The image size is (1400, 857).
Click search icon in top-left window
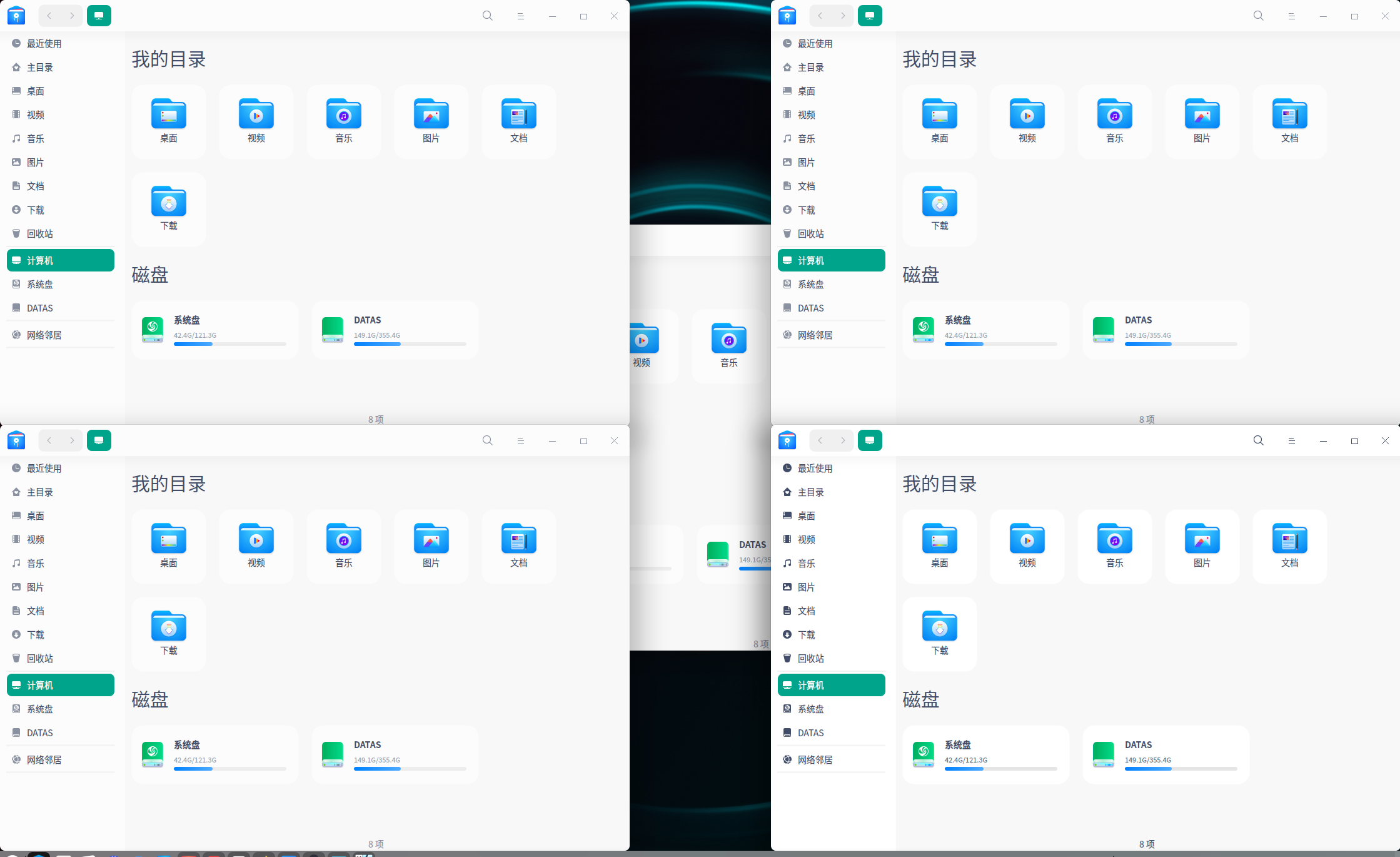tap(488, 16)
